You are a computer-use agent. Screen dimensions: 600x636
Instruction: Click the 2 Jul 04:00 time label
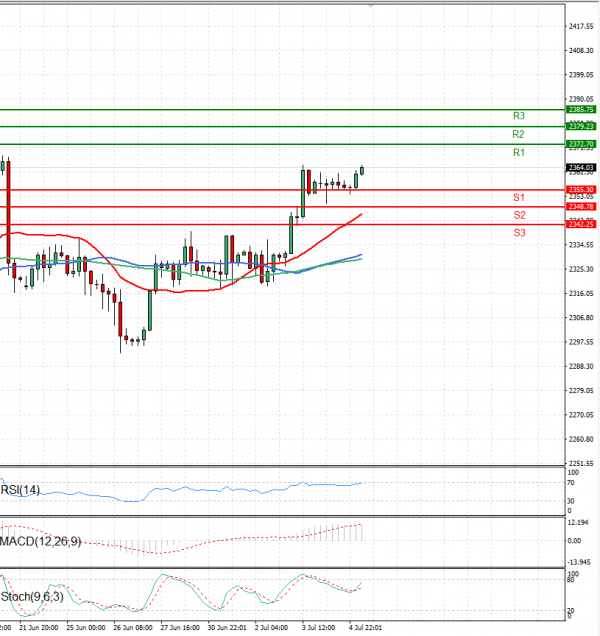pyautogui.click(x=271, y=627)
